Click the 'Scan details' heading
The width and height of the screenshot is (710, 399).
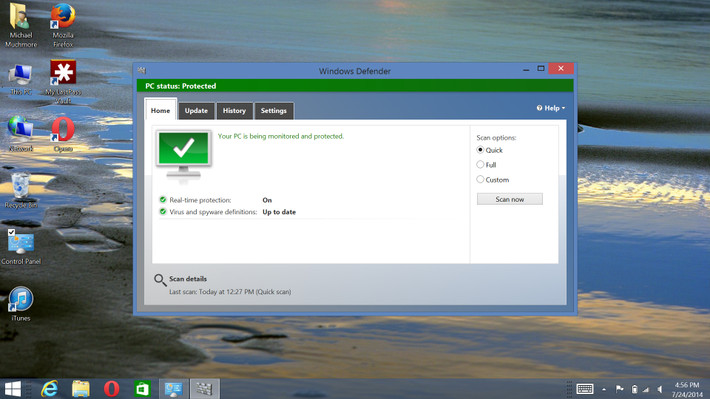[188, 279]
